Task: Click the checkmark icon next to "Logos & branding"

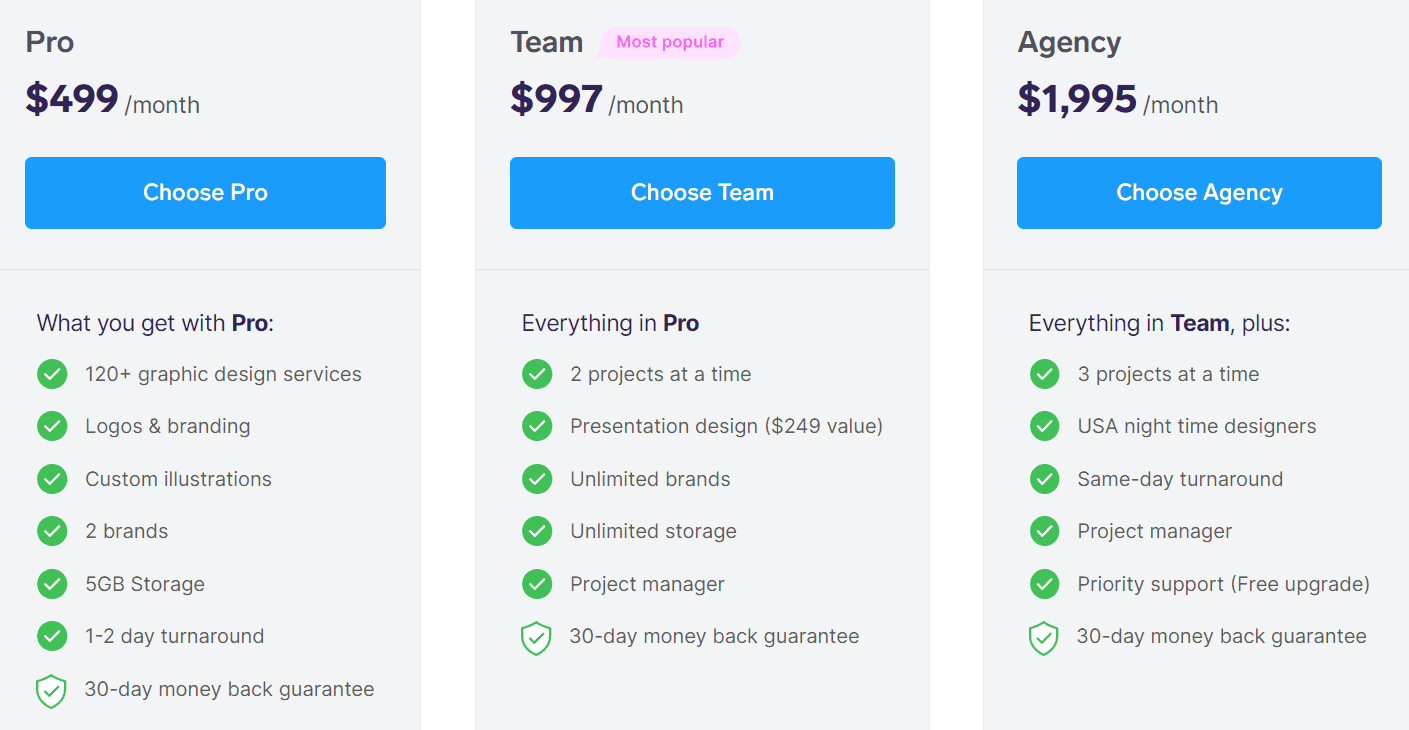Action: click(x=52, y=426)
